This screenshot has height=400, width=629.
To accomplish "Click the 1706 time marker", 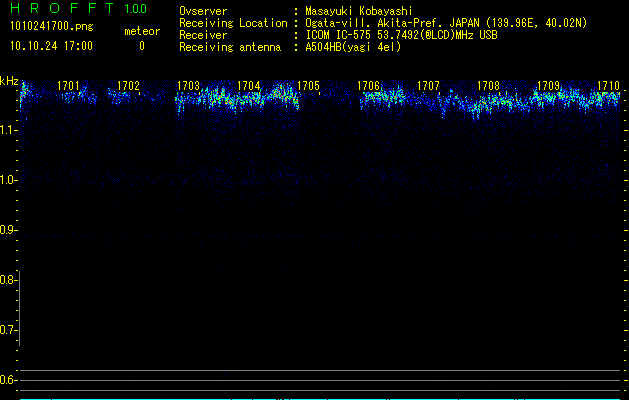I will point(368,86).
